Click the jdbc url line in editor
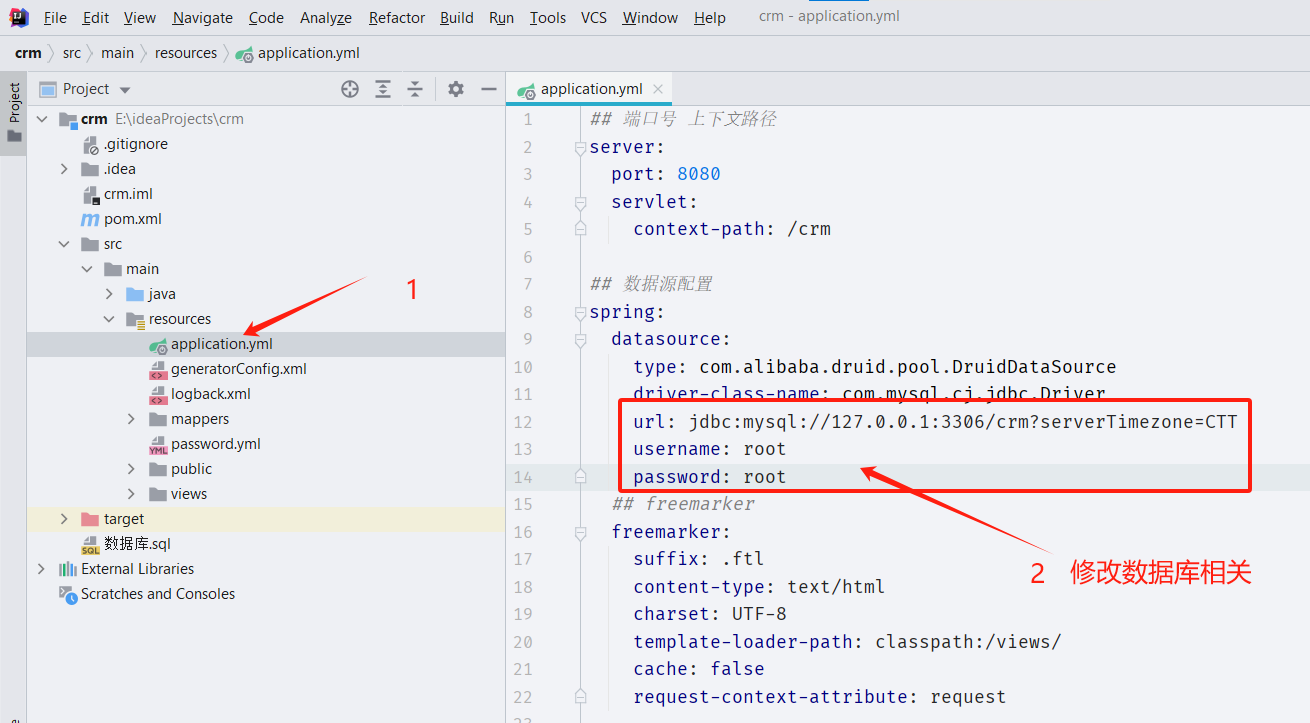Viewport: 1310px width, 723px height. [x=935, y=422]
